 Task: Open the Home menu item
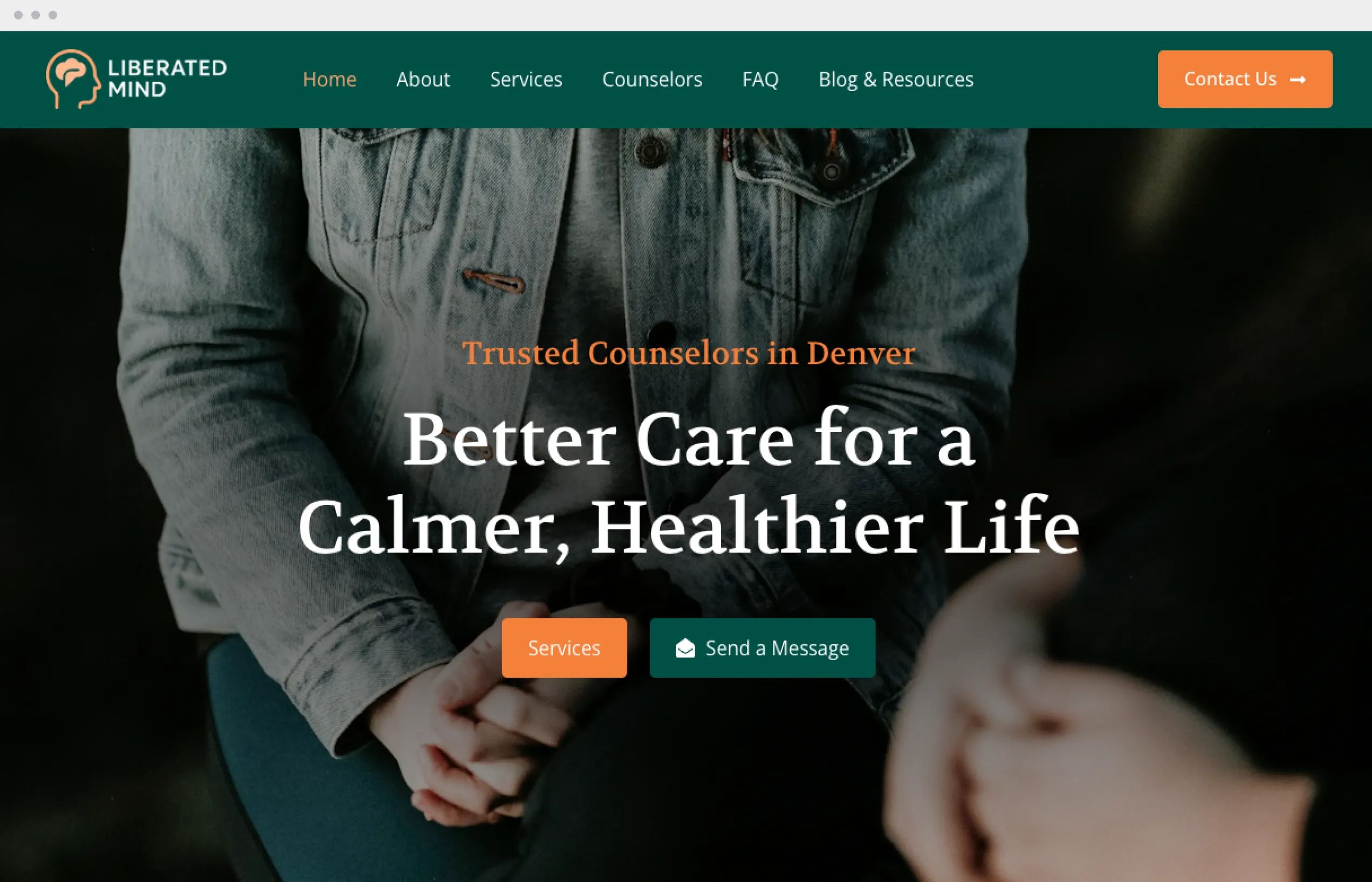tap(330, 79)
